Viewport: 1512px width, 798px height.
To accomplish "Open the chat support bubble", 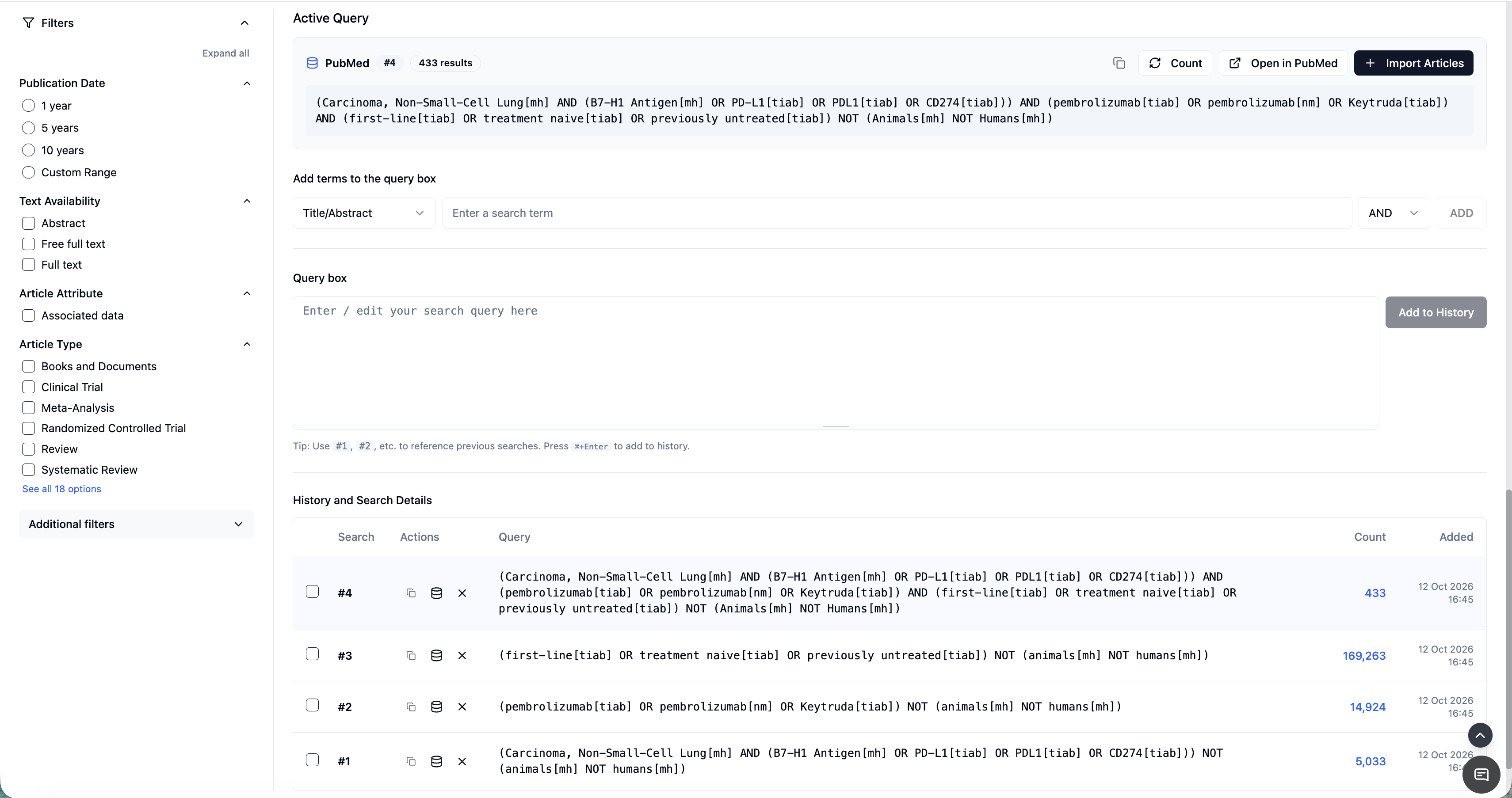I will 1481,775.
